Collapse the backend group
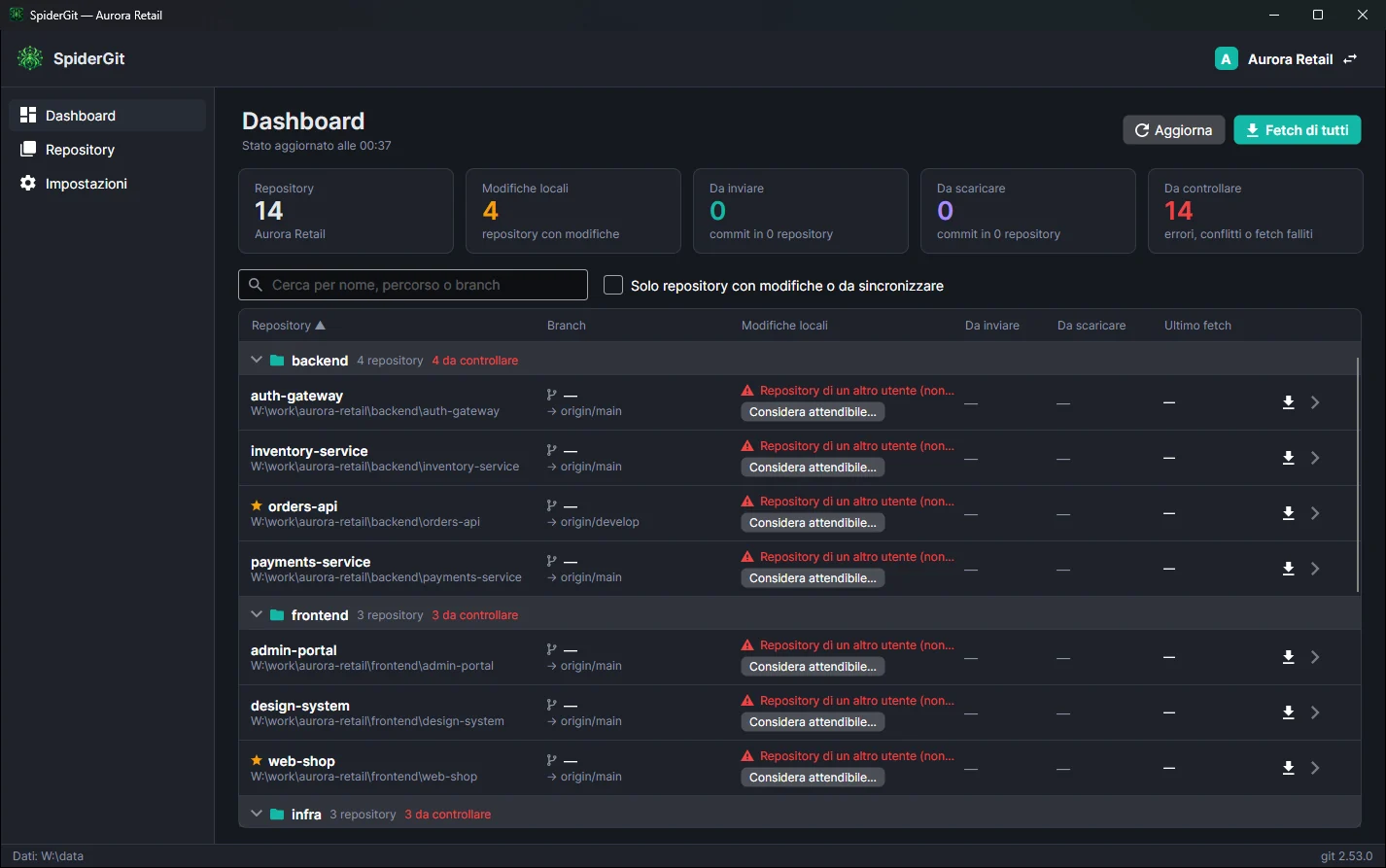 [257, 360]
